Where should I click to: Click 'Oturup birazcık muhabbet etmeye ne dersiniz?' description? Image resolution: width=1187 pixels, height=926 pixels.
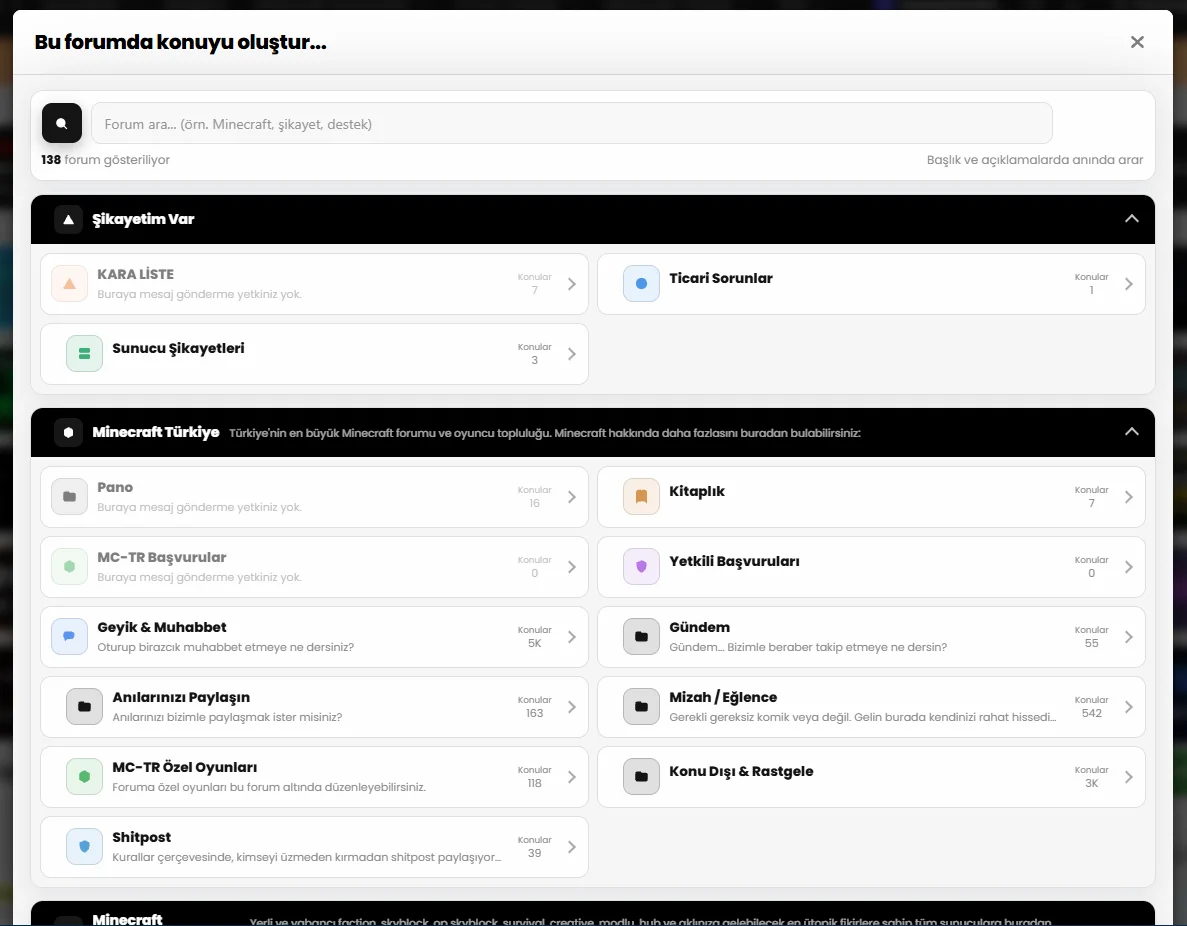[226, 647]
